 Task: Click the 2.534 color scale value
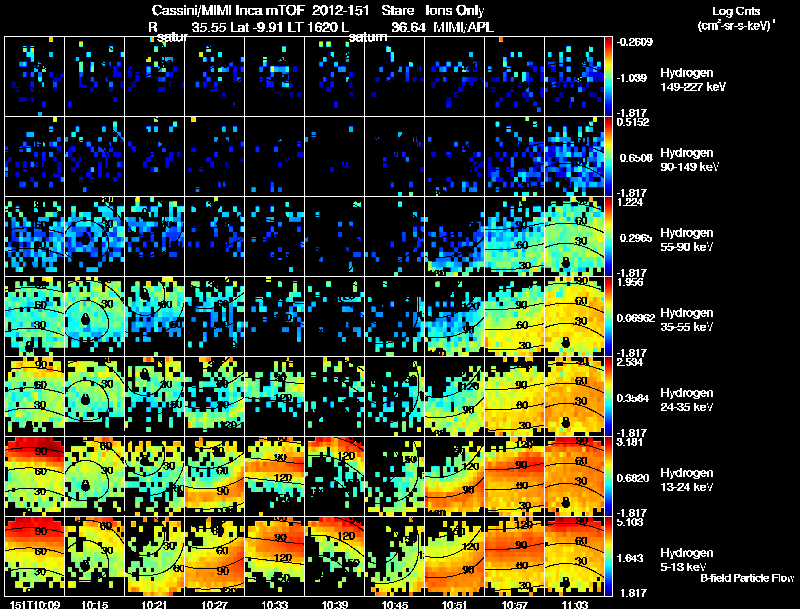click(x=630, y=363)
